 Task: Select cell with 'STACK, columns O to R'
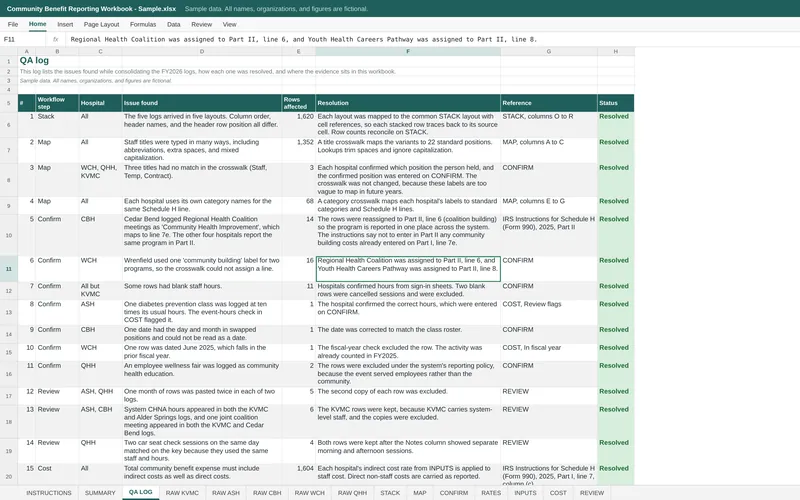click(548, 124)
